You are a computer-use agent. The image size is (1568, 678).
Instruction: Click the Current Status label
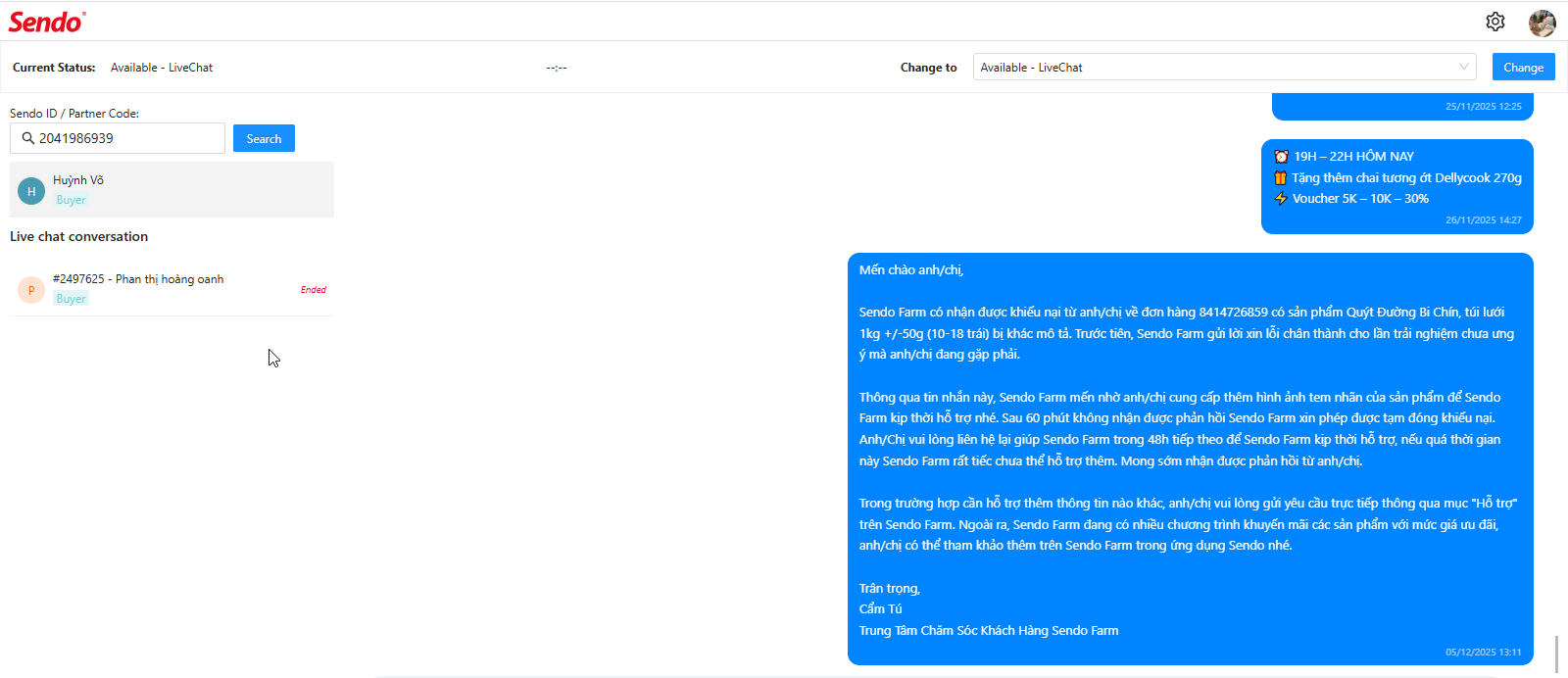point(54,68)
